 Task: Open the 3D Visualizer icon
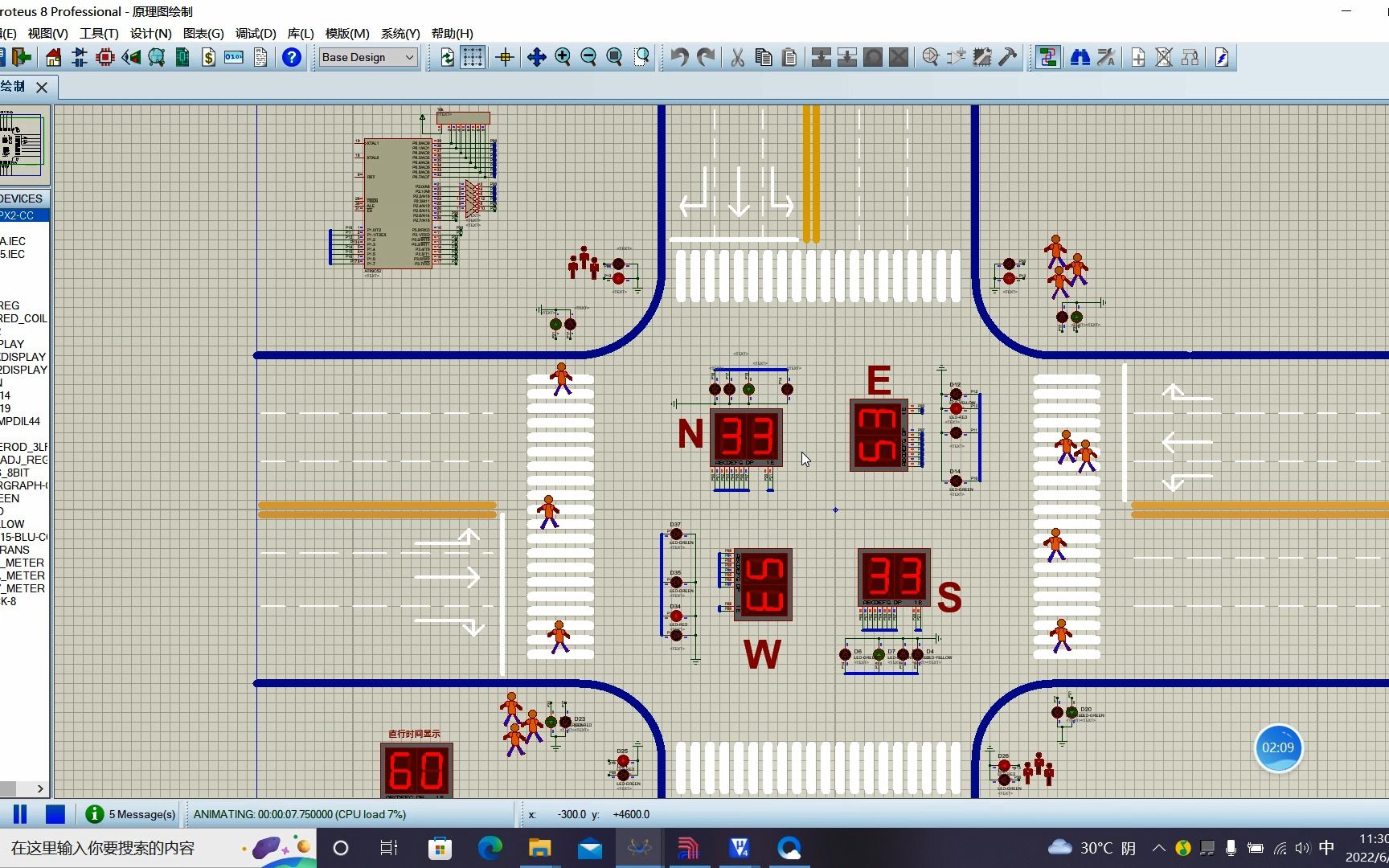point(131,57)
